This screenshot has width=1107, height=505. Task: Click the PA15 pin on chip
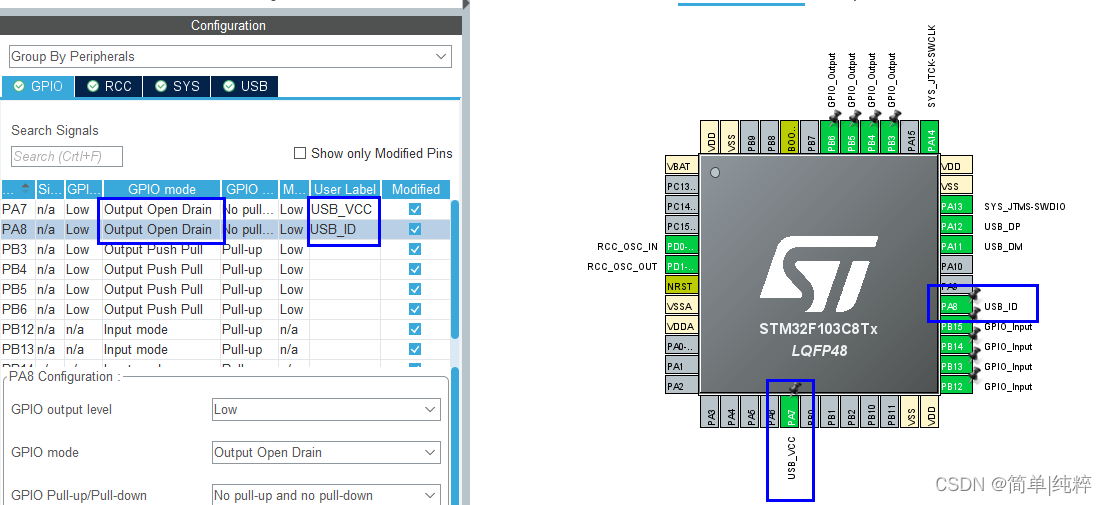(x=911, y=136)
